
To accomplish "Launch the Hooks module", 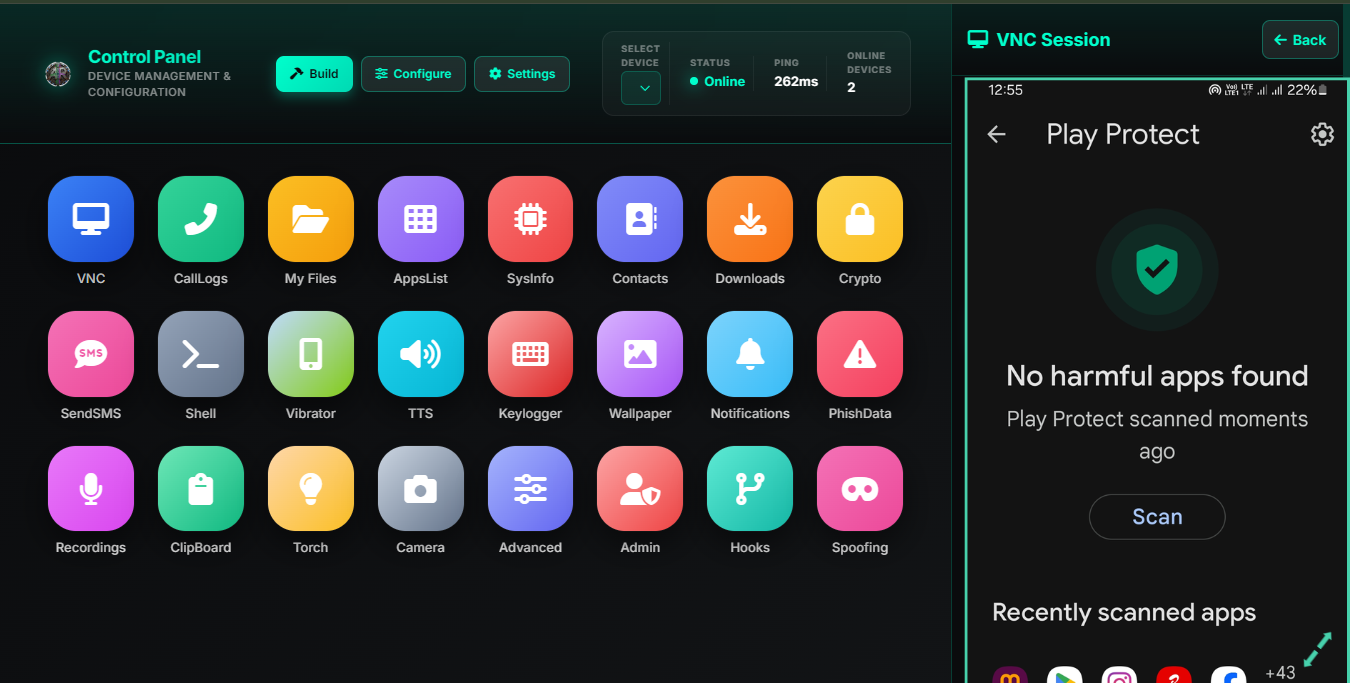I will (750, 489).
